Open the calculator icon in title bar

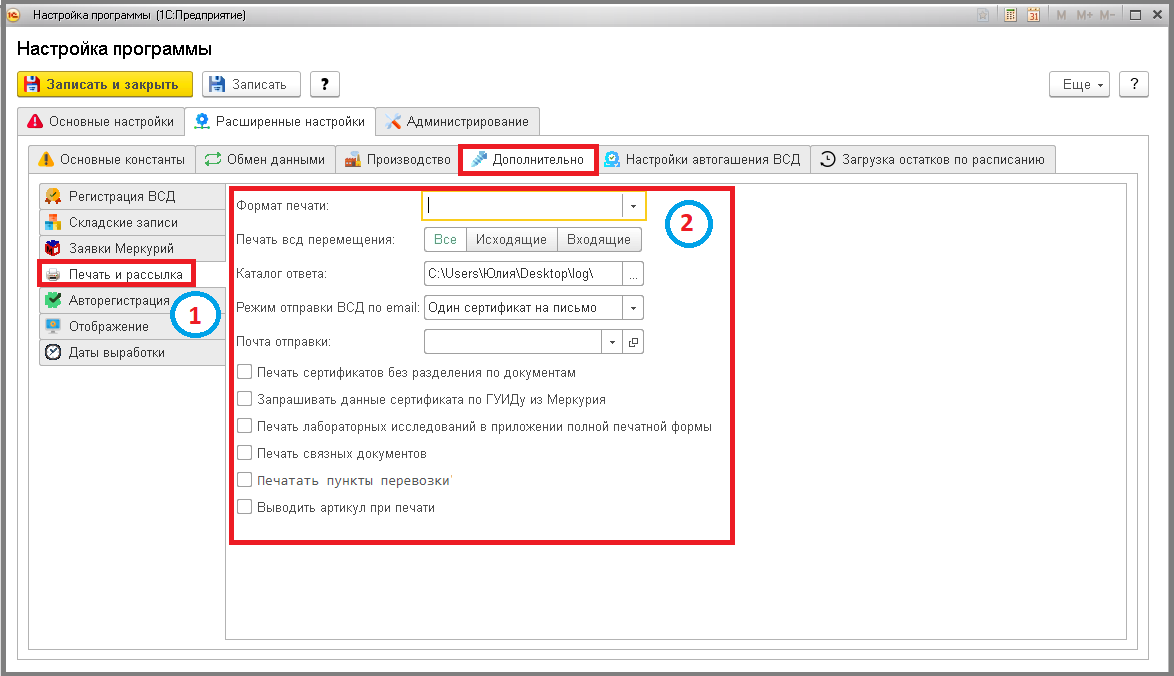point(1010,15)
